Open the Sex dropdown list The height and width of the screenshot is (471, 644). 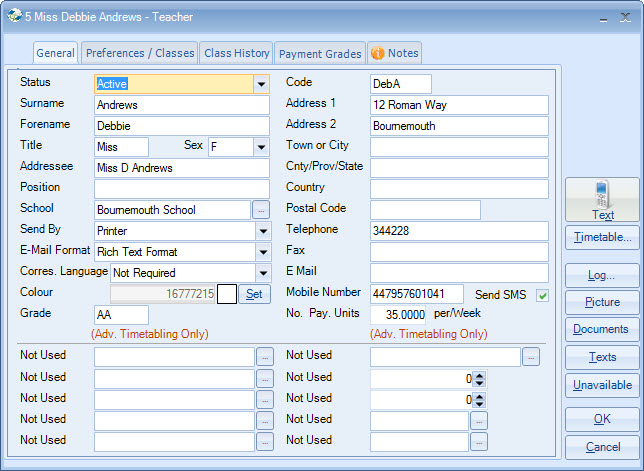point(261,147)
